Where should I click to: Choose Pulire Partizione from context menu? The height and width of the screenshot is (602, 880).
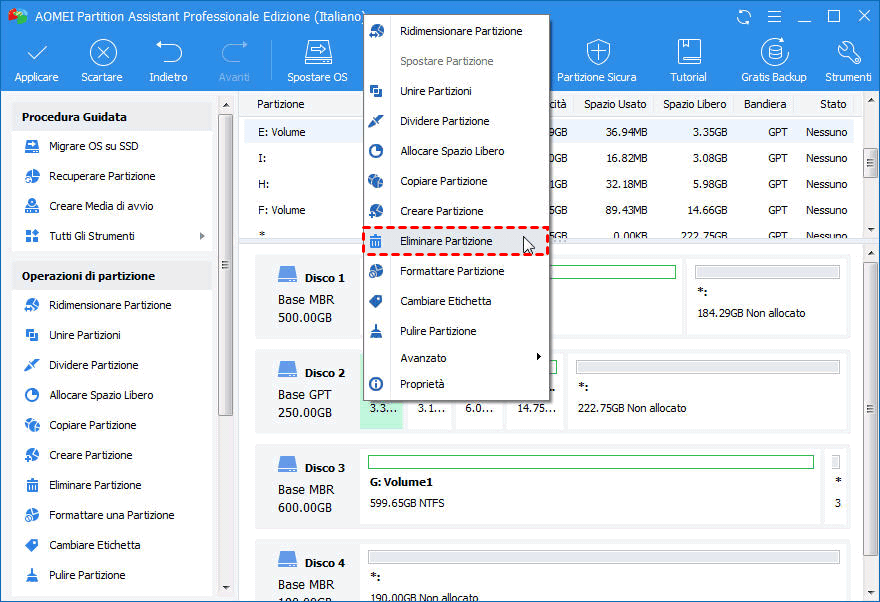tap(456, 331)
